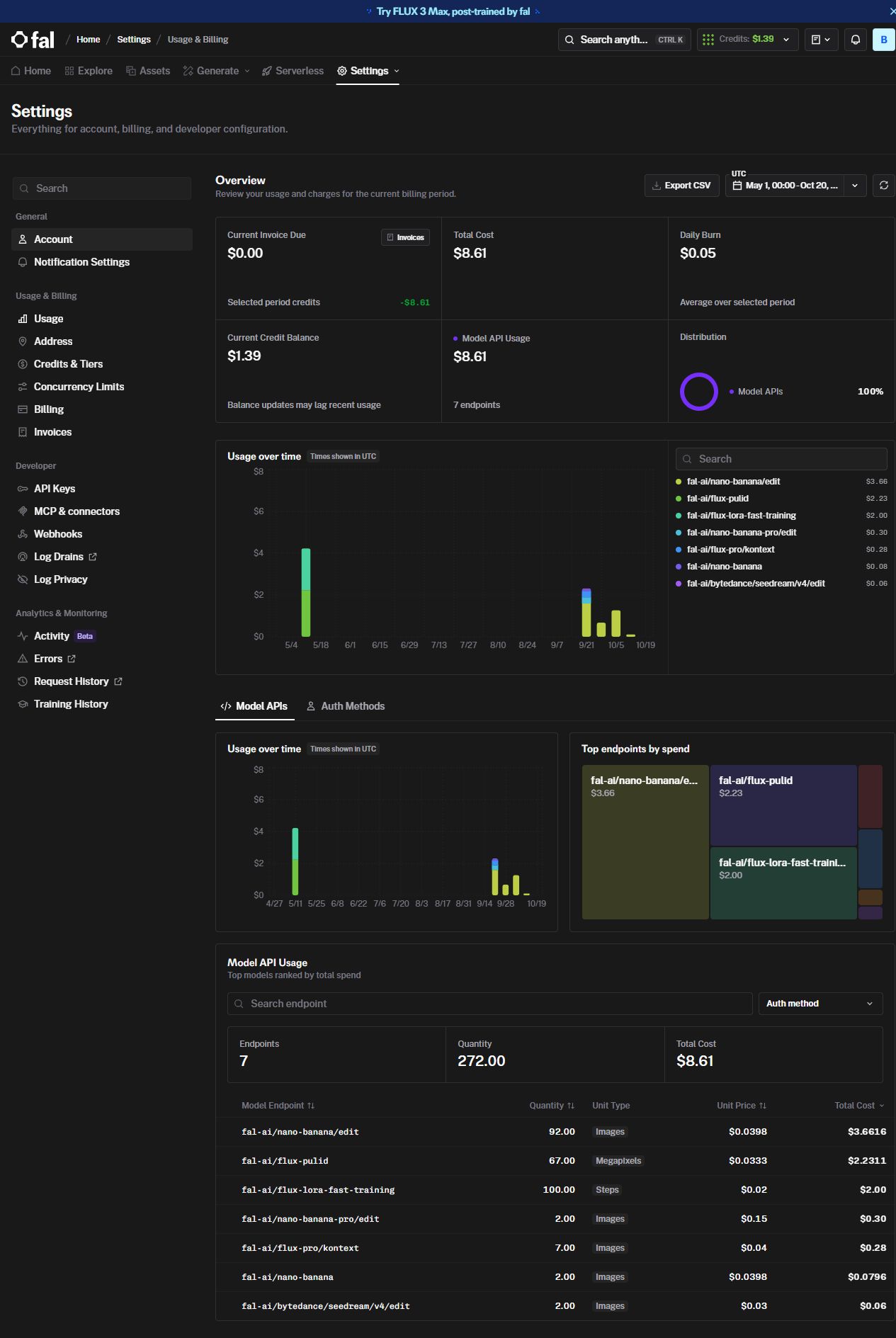Open the date range picker
This screenshot has height=1338, width=896.
point(785,186)
